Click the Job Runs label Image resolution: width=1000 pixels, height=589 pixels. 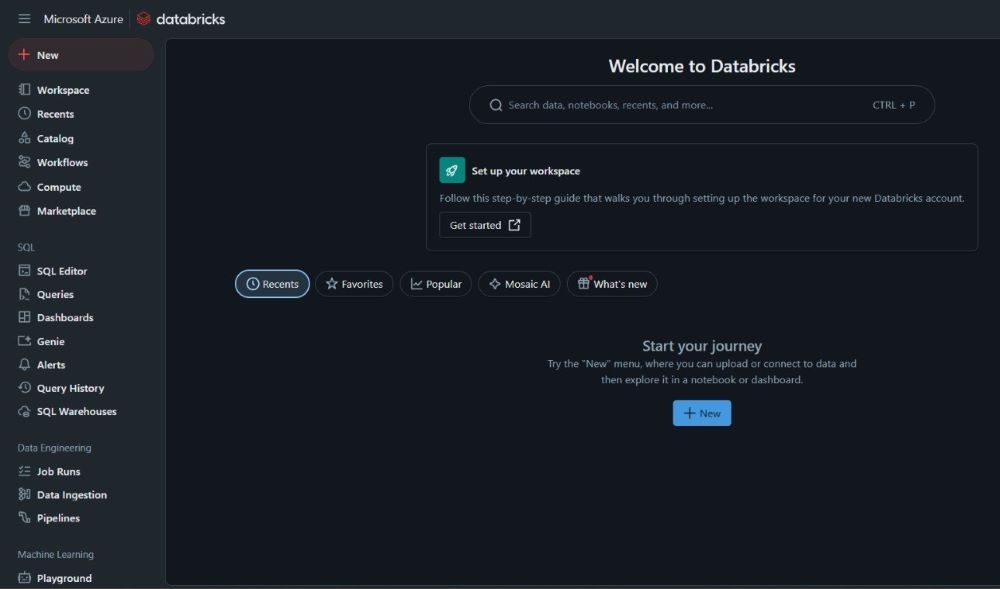pos(59,472)
